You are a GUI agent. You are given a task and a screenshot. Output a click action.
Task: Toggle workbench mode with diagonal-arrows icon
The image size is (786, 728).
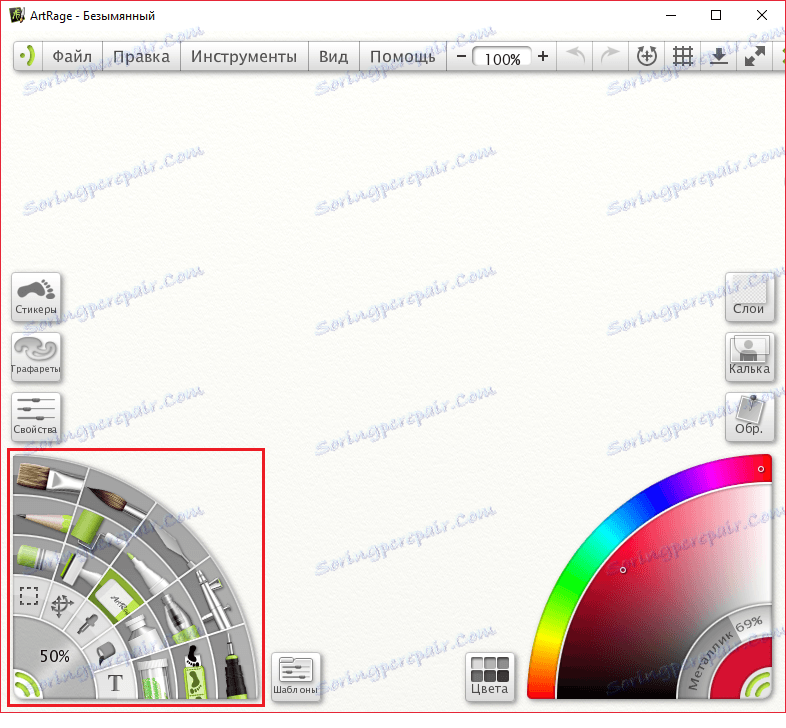tap(755, 56)
